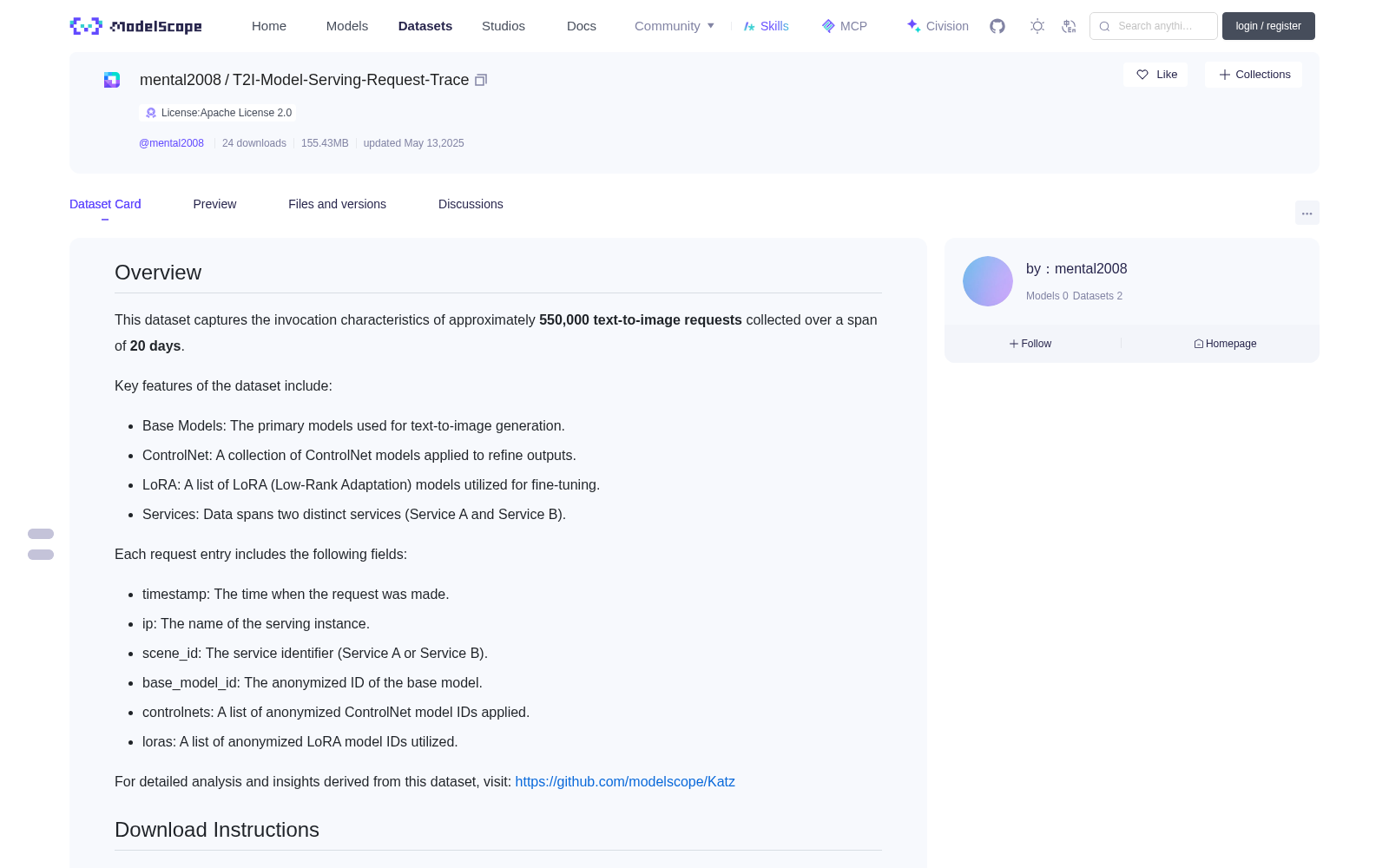Click the dataset avatar icon beside the title
Image resolution: width=1389 pixels, height=868 pixels.
(112, 80)
